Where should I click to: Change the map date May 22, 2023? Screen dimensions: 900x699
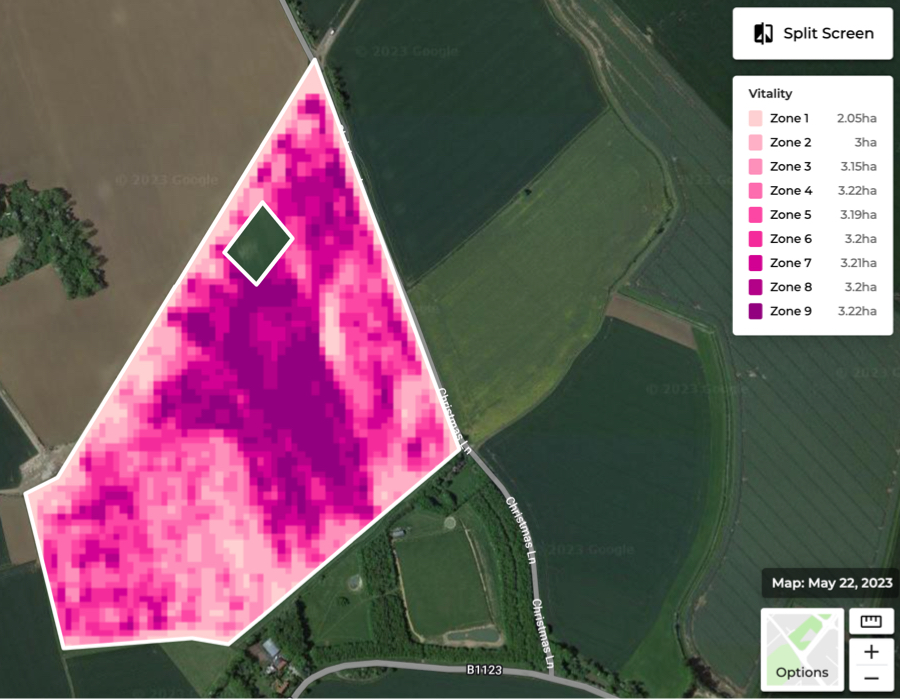pyautogui.click(x=831, y=583)
